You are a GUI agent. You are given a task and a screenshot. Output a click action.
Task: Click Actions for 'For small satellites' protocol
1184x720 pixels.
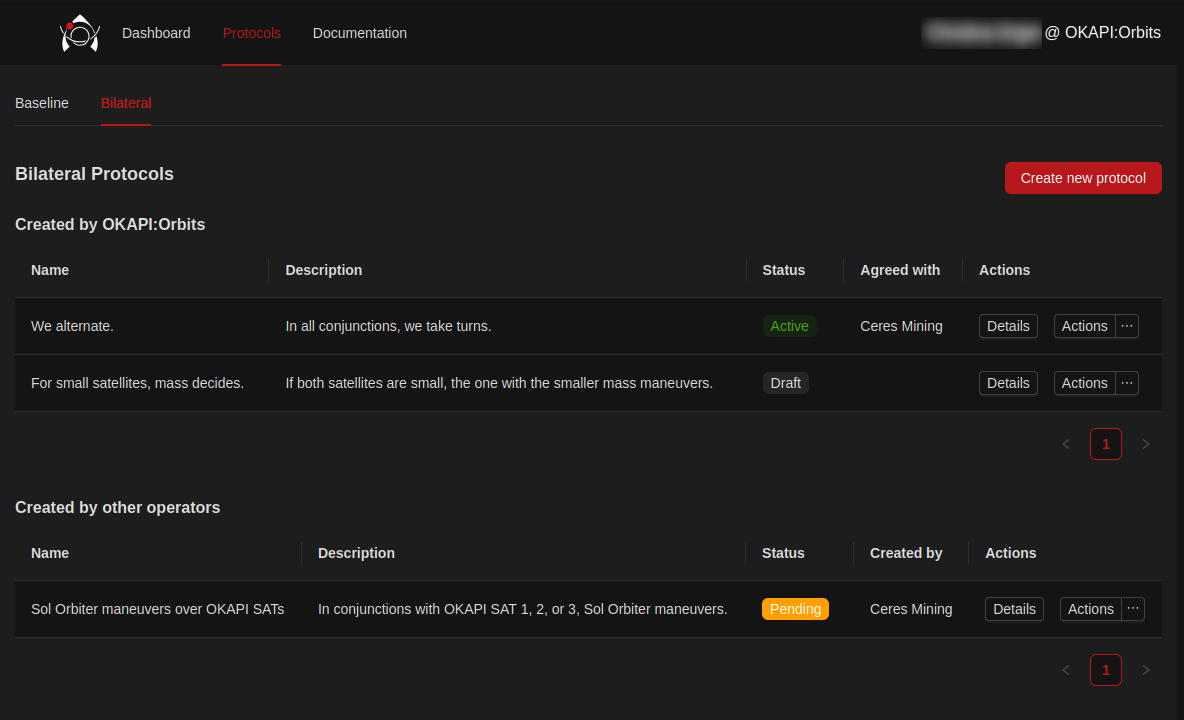[x=1084, y=383]
